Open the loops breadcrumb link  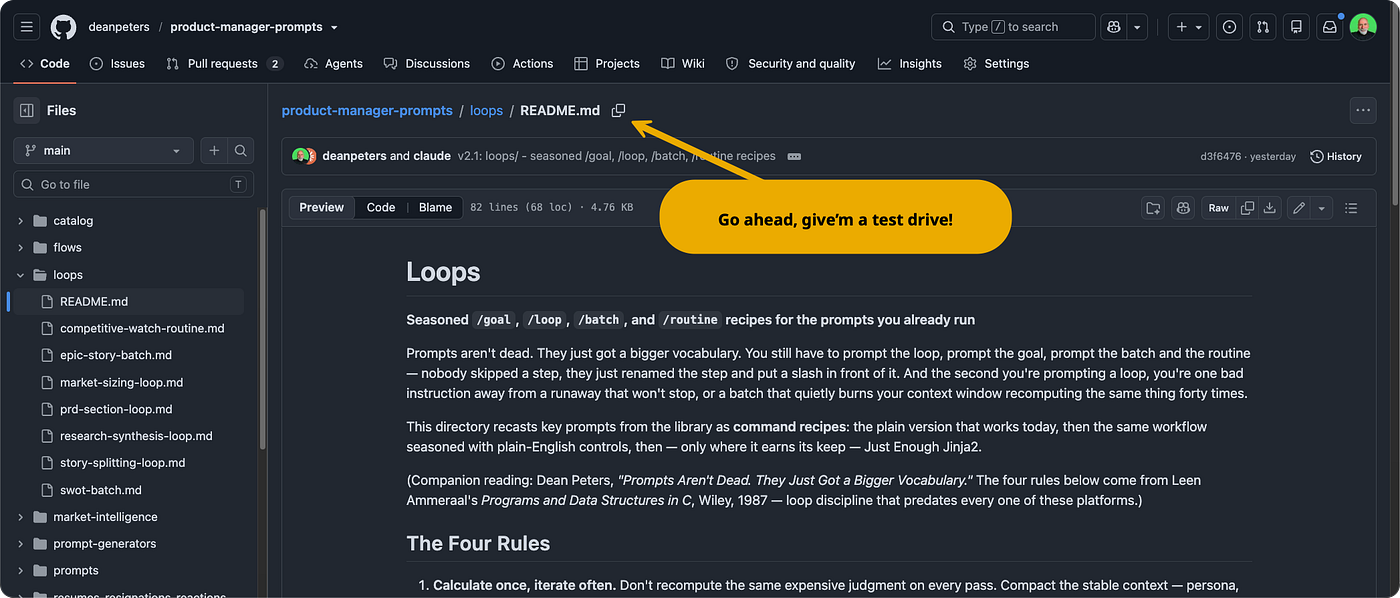click(486, 111)
